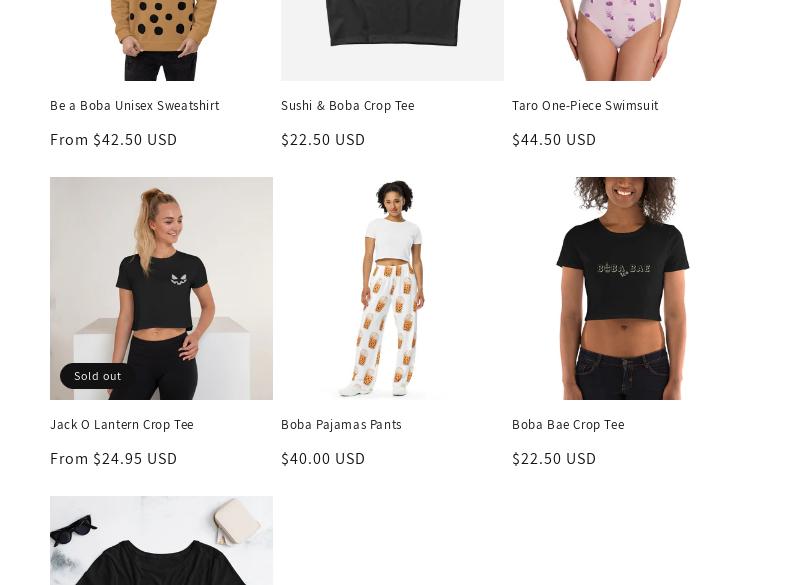Click the From $42.50 USD price
Image resolution: width=785 pixels, height=585 pixels.
(x=114, y=140)
